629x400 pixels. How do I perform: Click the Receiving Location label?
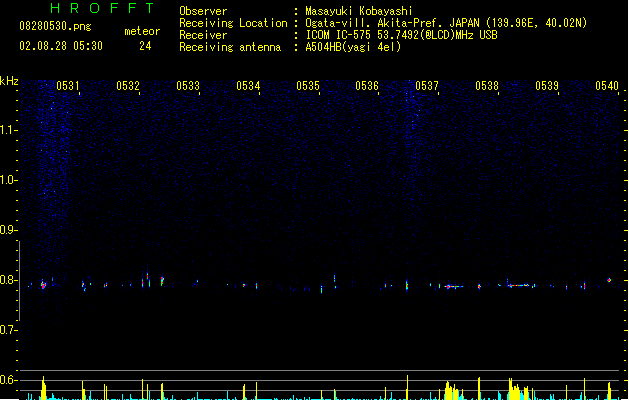(233, 23)
